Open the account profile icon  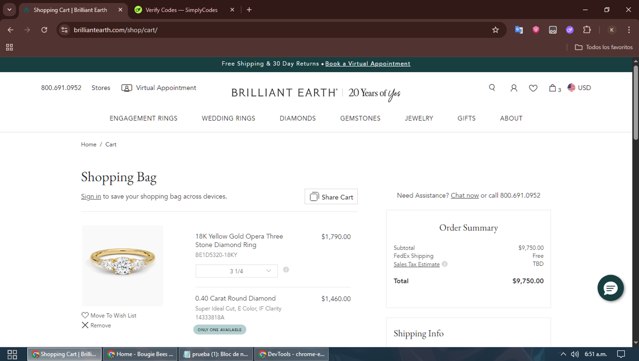pos(513,88)
